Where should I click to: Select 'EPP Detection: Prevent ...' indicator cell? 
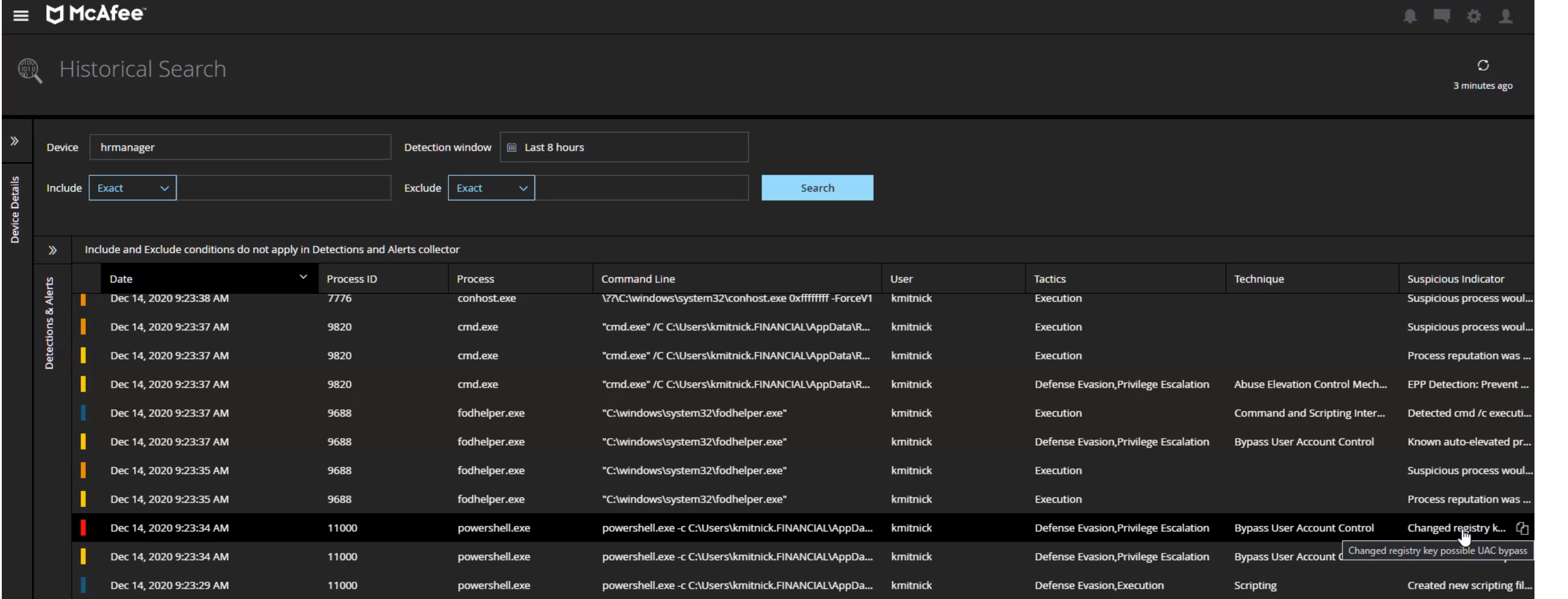click(x=1467, y=384)
